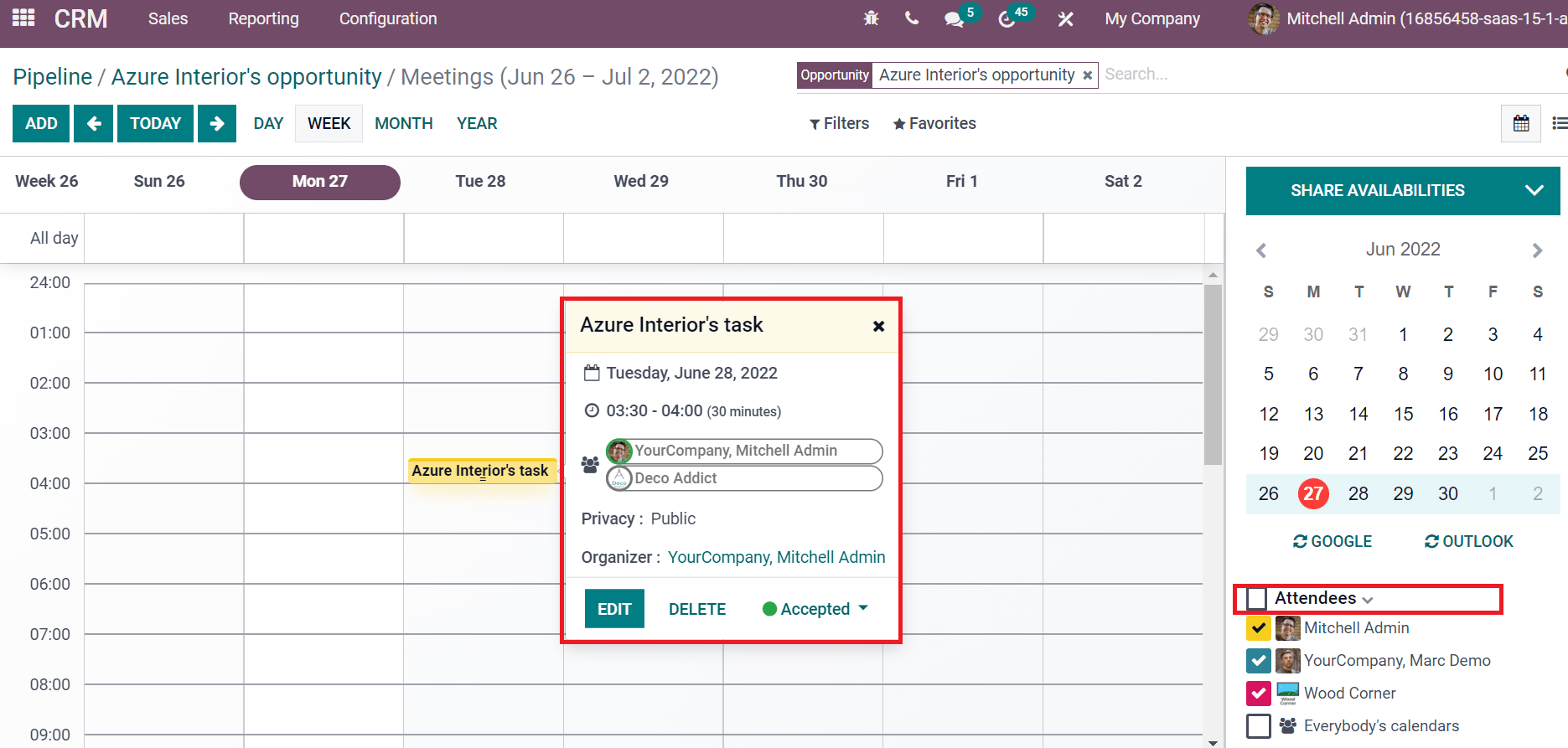Collapse the Attendees section chevron
This screenshot has height=748, width=1568.
(x=1368, y=600)
